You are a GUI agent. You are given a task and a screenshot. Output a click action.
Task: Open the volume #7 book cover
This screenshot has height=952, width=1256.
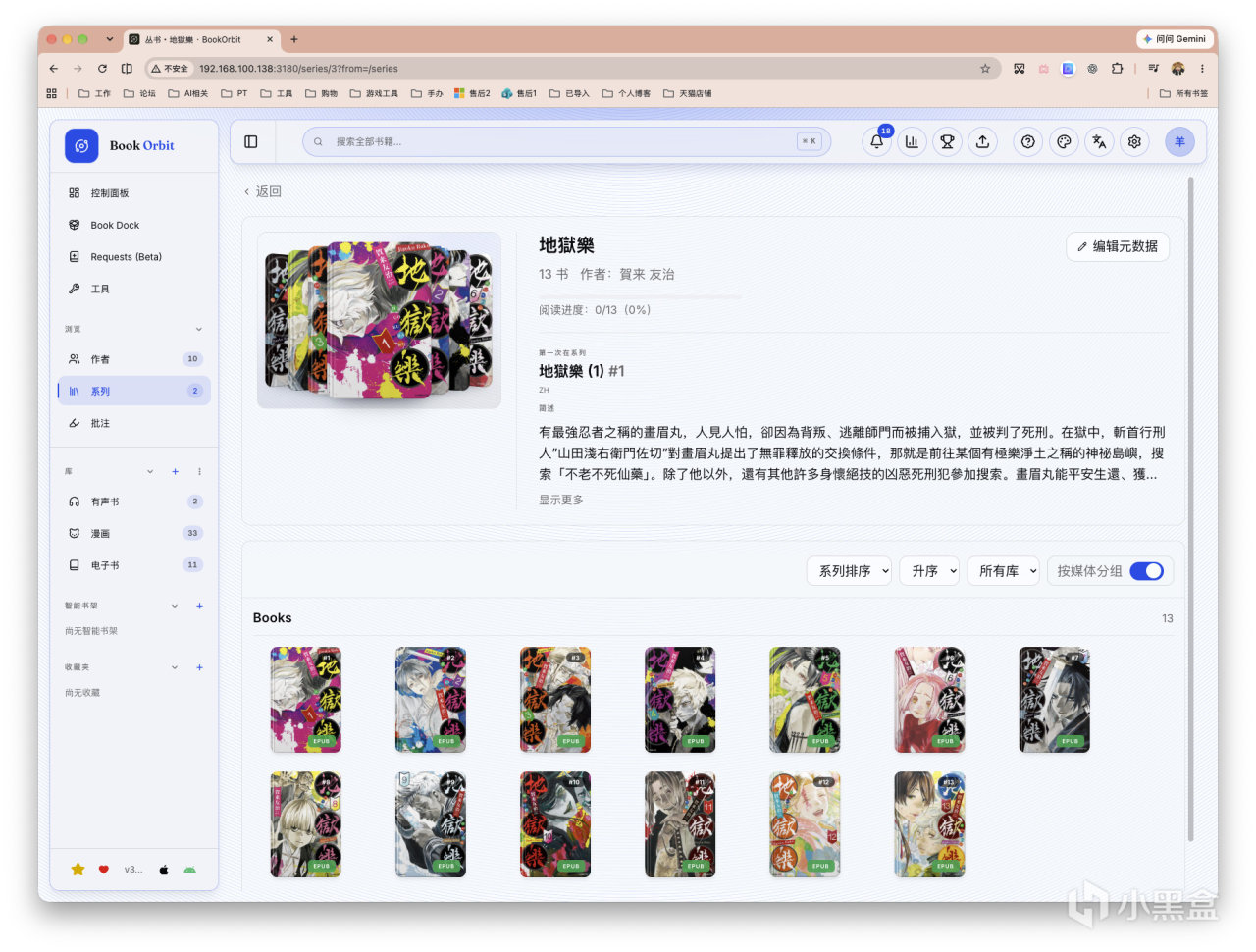tap(1054, 700)
